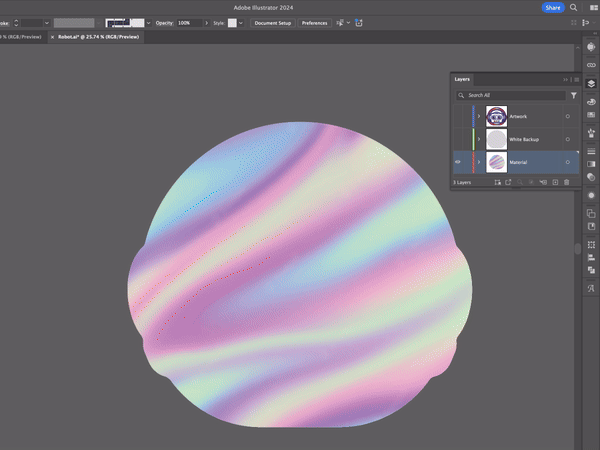Click the Preferences button
The width and height of the screenshot is (600, 450).
(x=315, y=23)
